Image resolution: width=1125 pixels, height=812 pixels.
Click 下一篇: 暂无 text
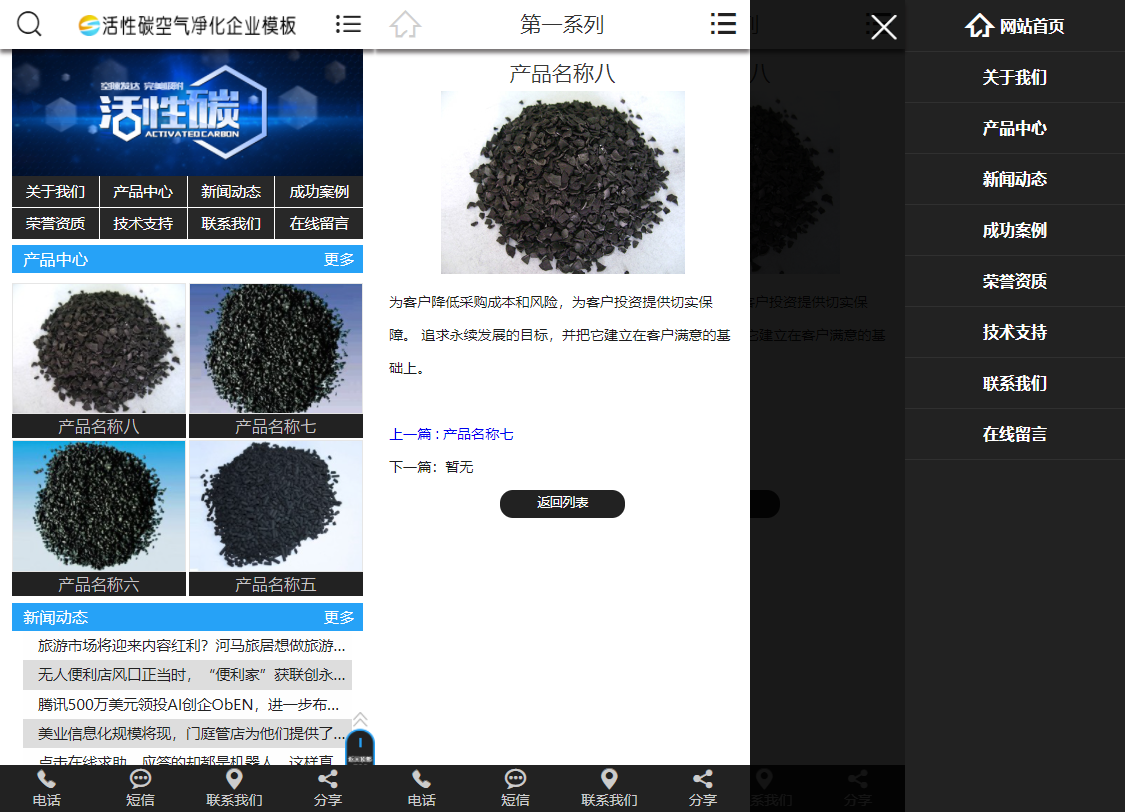[x=431, y=467]
